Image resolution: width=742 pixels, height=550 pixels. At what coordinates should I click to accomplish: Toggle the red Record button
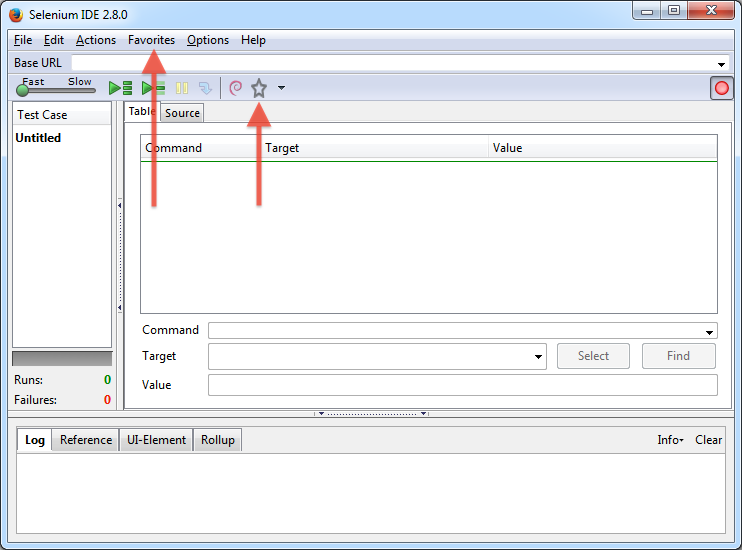[722, 88]
